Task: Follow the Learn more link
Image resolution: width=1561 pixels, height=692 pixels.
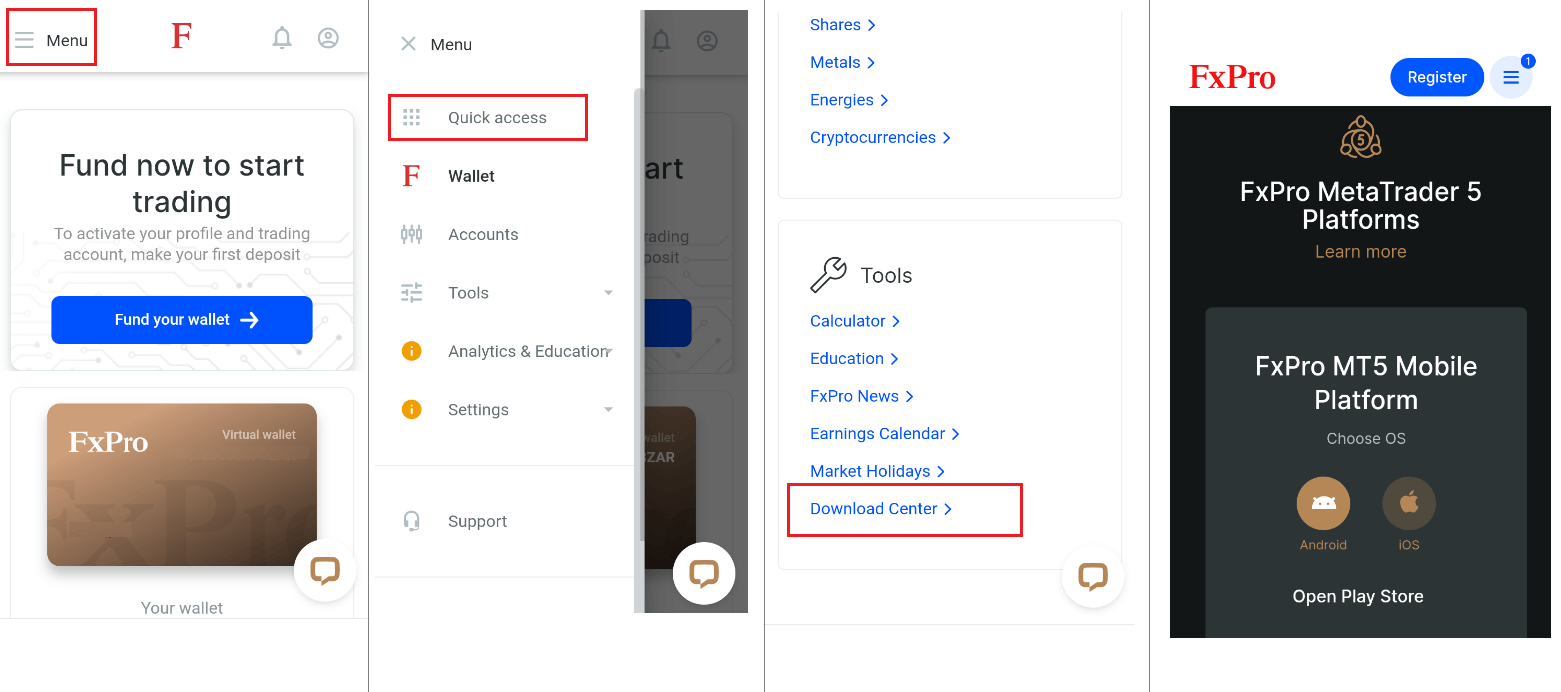Action: point(1360,252)
